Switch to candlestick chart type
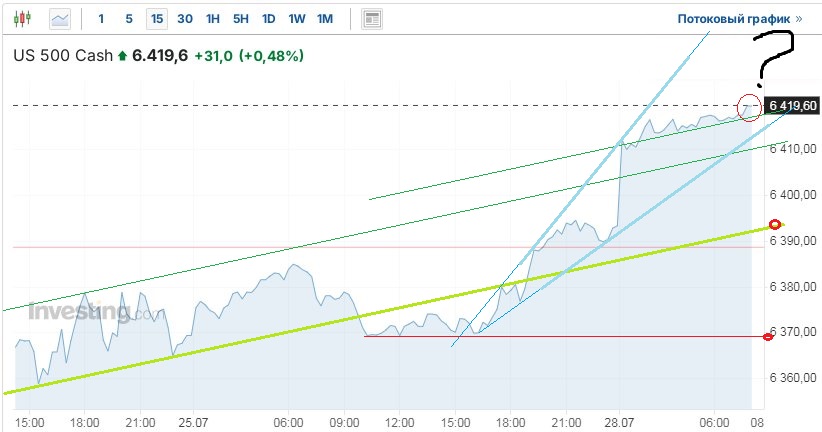The width and height of the screenshot is (822, 432). 23,18
